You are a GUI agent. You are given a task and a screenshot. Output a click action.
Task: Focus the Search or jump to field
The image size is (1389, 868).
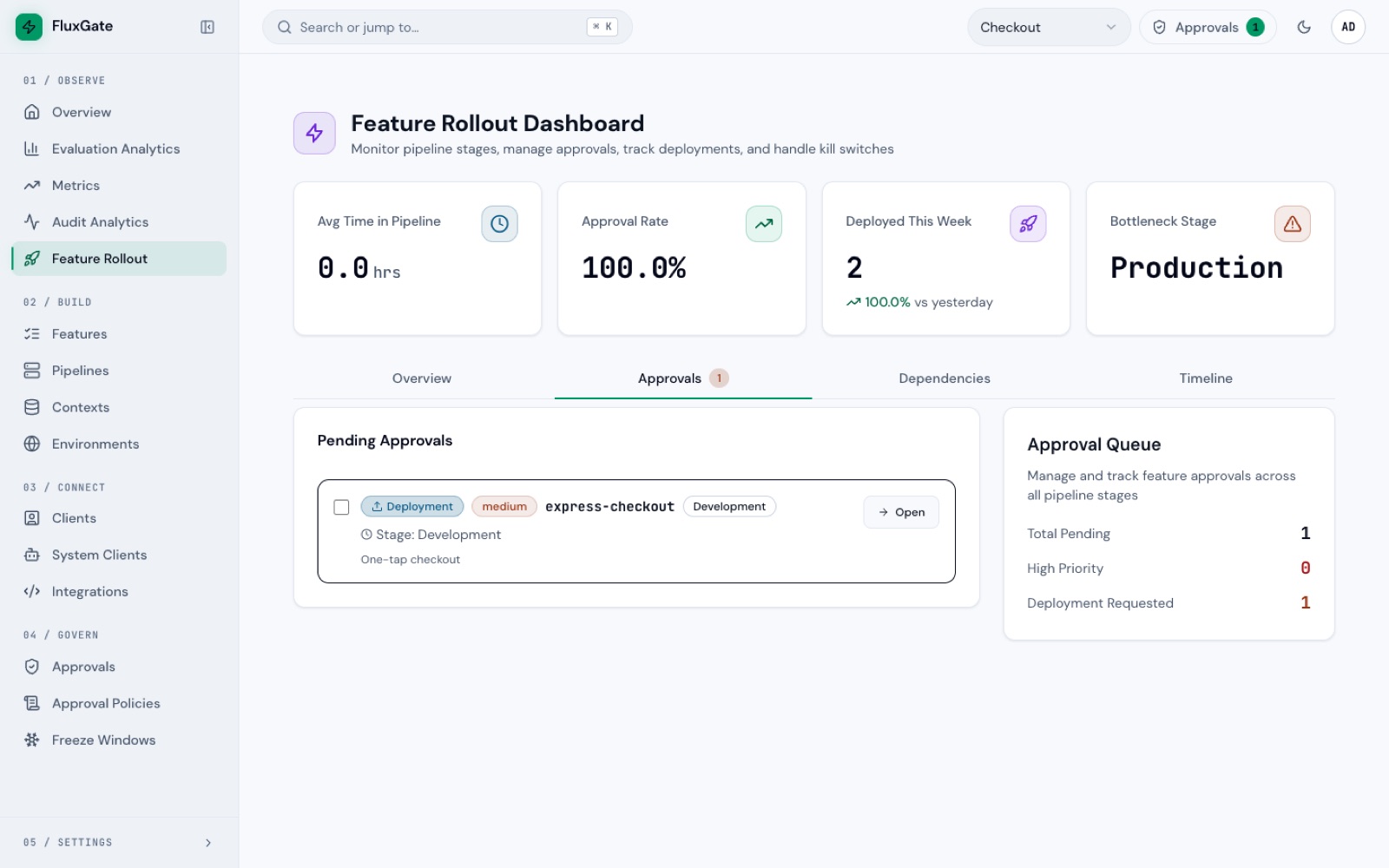(x=447, y=27)
